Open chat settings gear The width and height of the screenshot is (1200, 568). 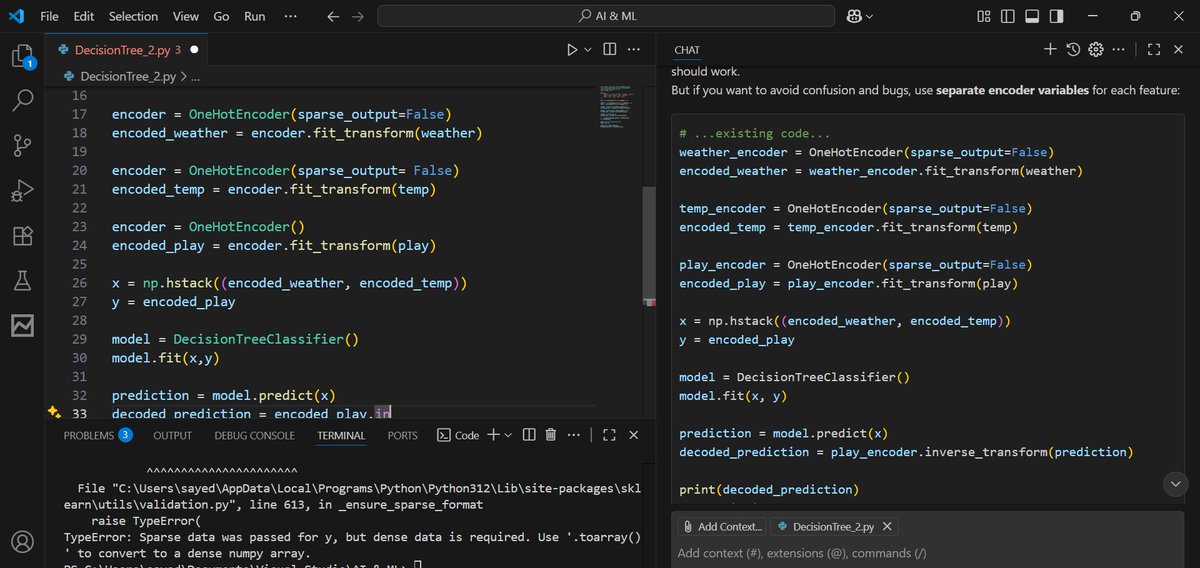1095,49
